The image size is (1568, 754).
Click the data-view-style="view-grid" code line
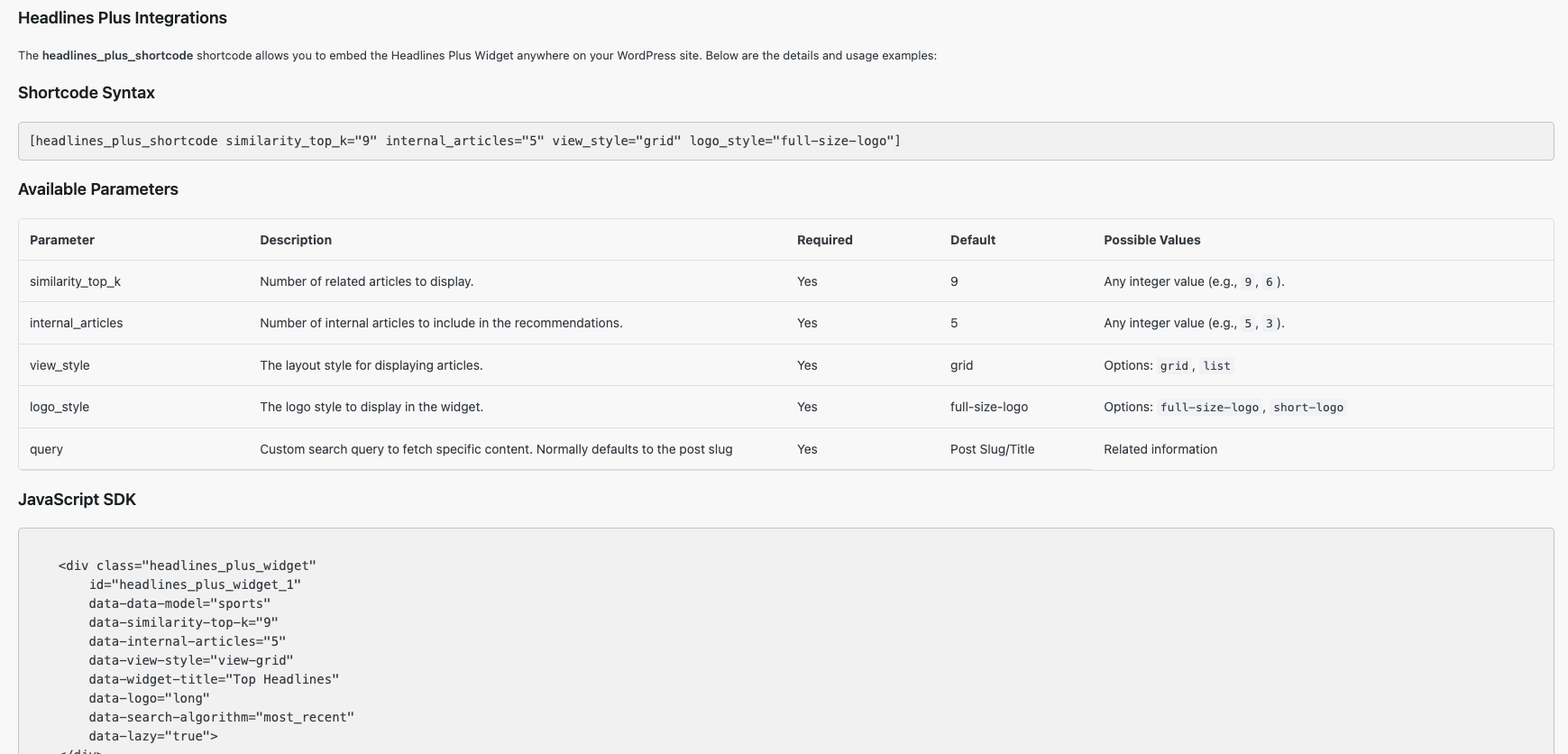pyautogui.click(x=191, y=660)
